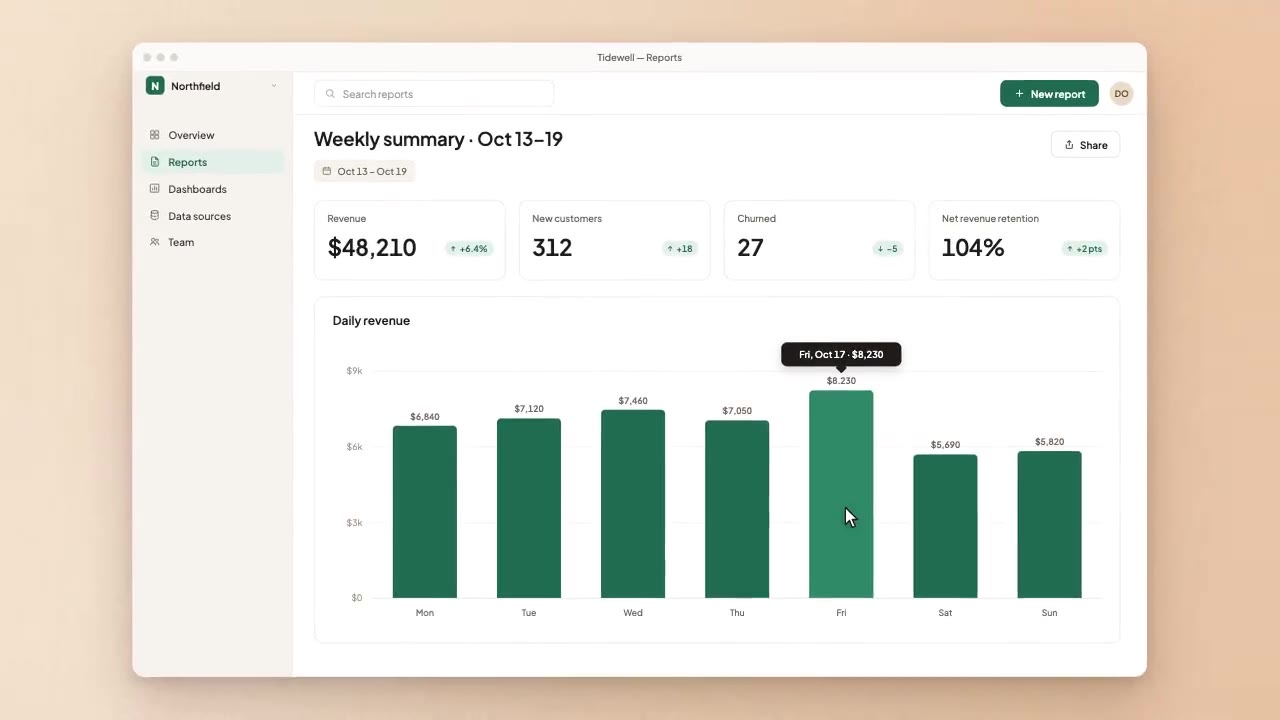Select Reports in the sidebar
The height and width of the screenshot is (720, 1280).
pos(212,162)
